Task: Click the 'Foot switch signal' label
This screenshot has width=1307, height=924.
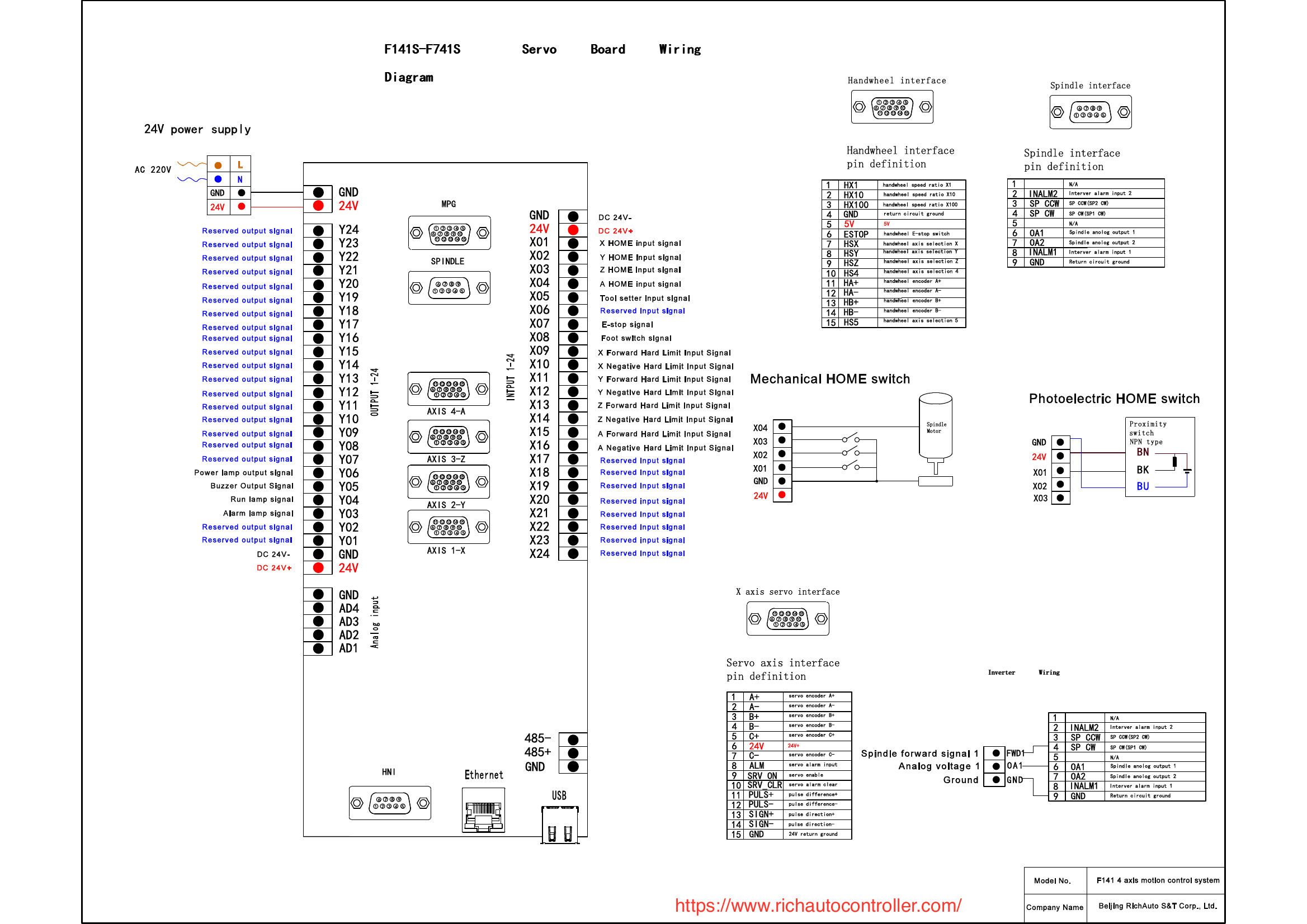Action: (x=636, y=339)
